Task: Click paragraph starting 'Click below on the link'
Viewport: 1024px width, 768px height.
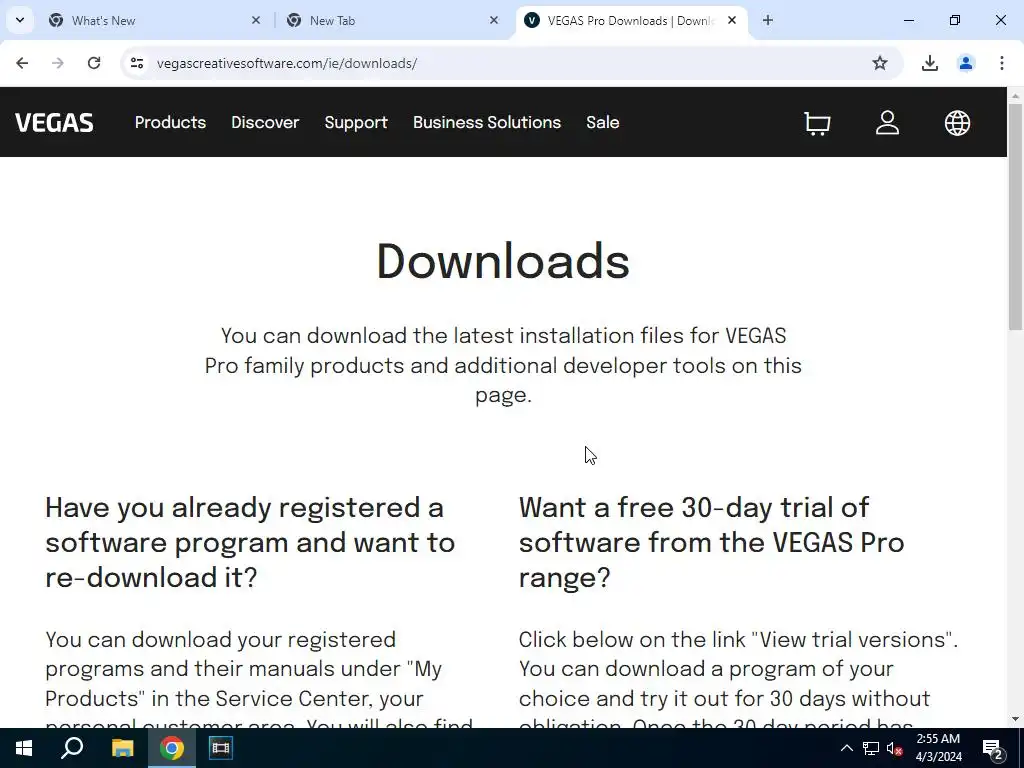Action: pyautogui.click(x=738, y=678)
